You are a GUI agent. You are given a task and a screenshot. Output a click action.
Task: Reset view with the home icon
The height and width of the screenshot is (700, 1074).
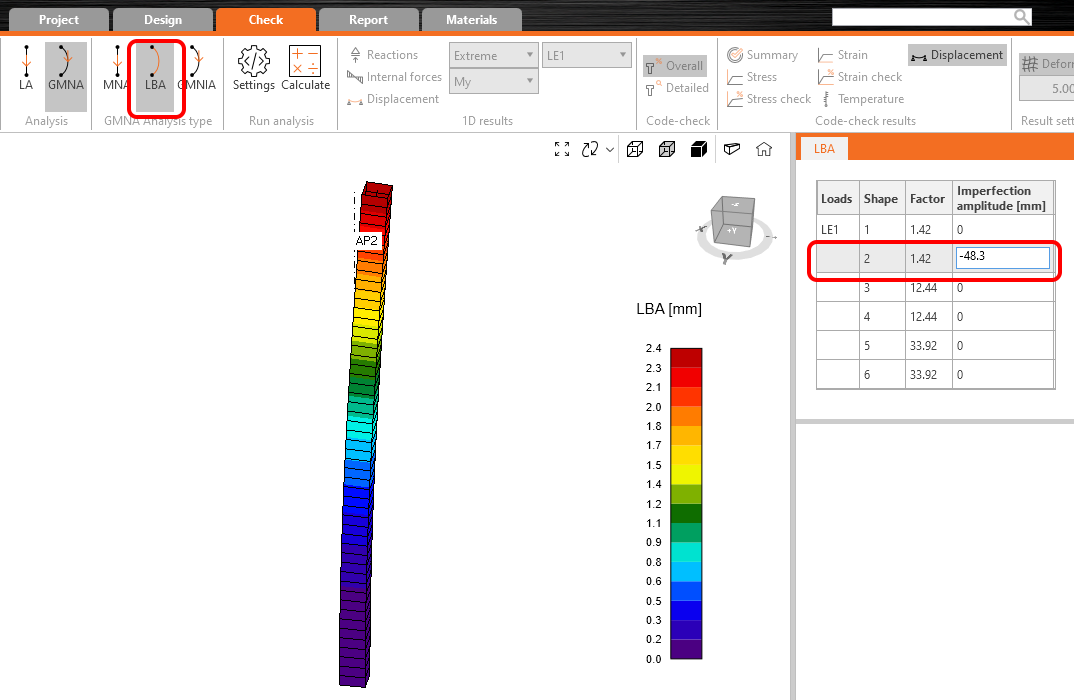(x=764, y=149)
